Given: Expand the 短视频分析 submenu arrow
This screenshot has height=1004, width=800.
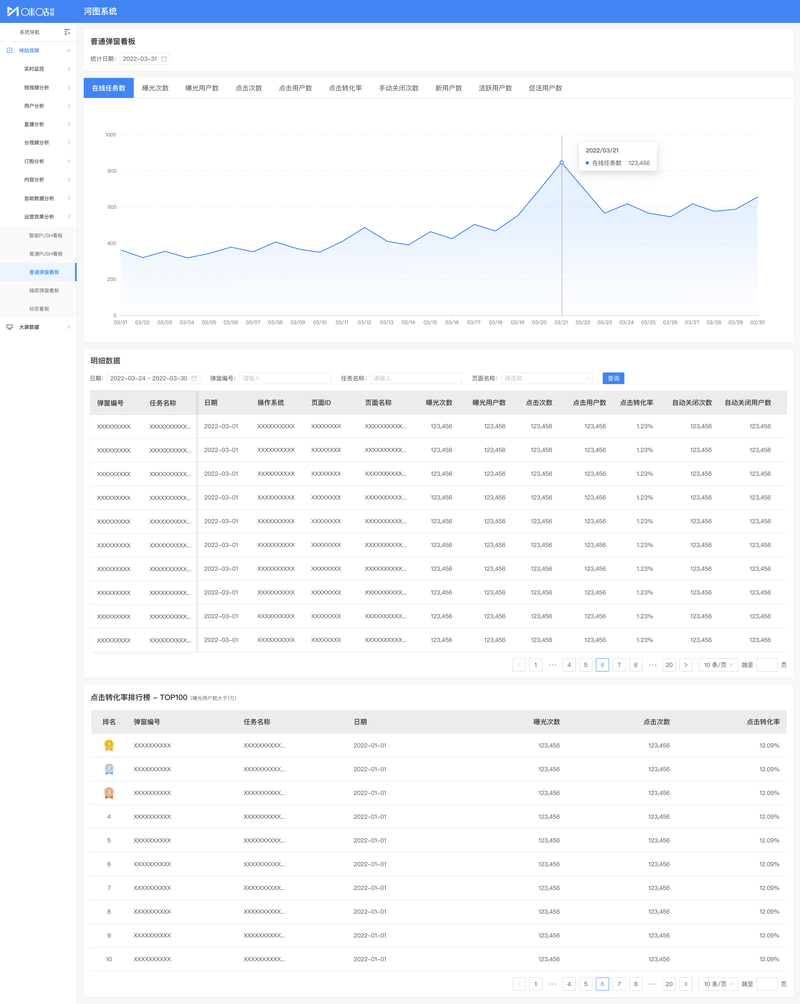Looking at the screenshot, I should pyautogui.click(x=69, y=88).
